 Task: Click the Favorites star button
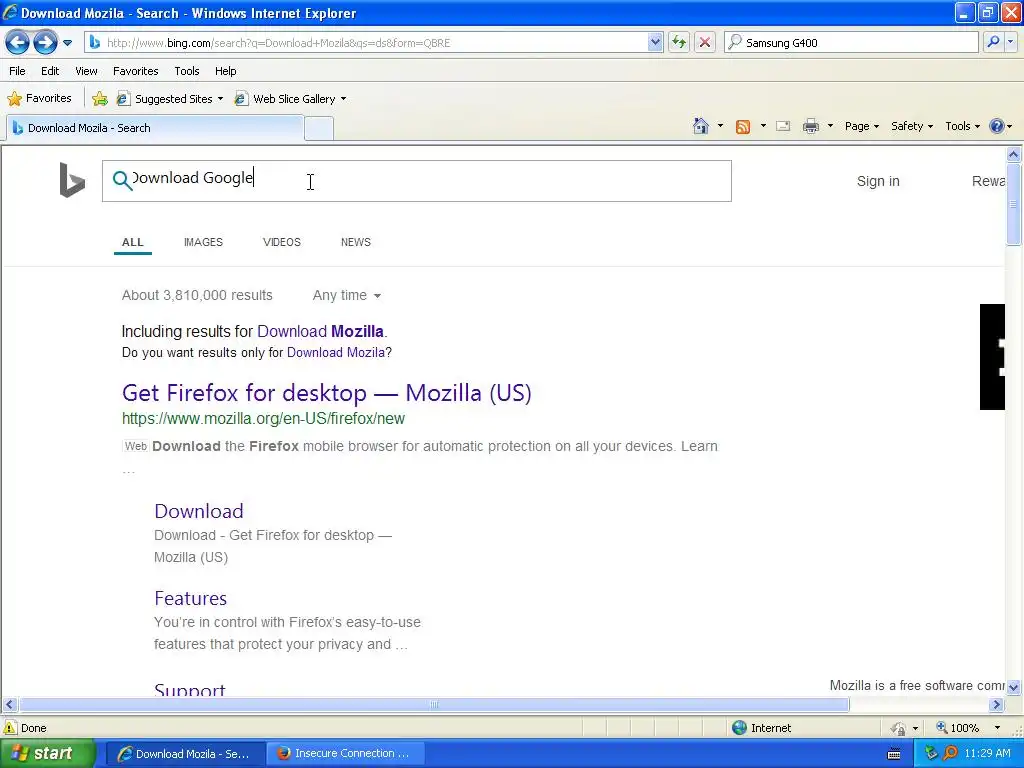pyautogui.click(x=39, y=99)
